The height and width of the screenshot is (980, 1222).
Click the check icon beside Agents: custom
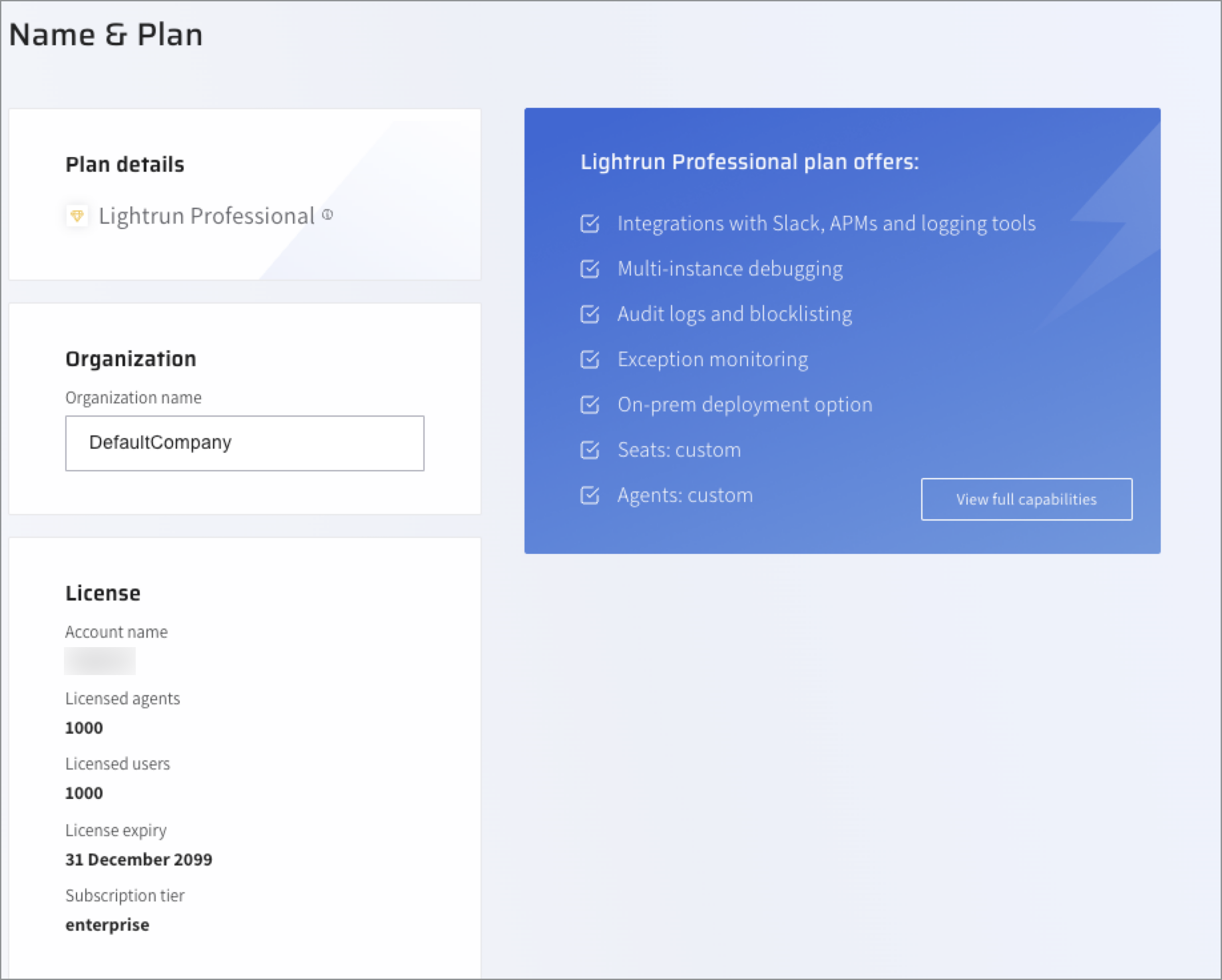tap(590, 495)
